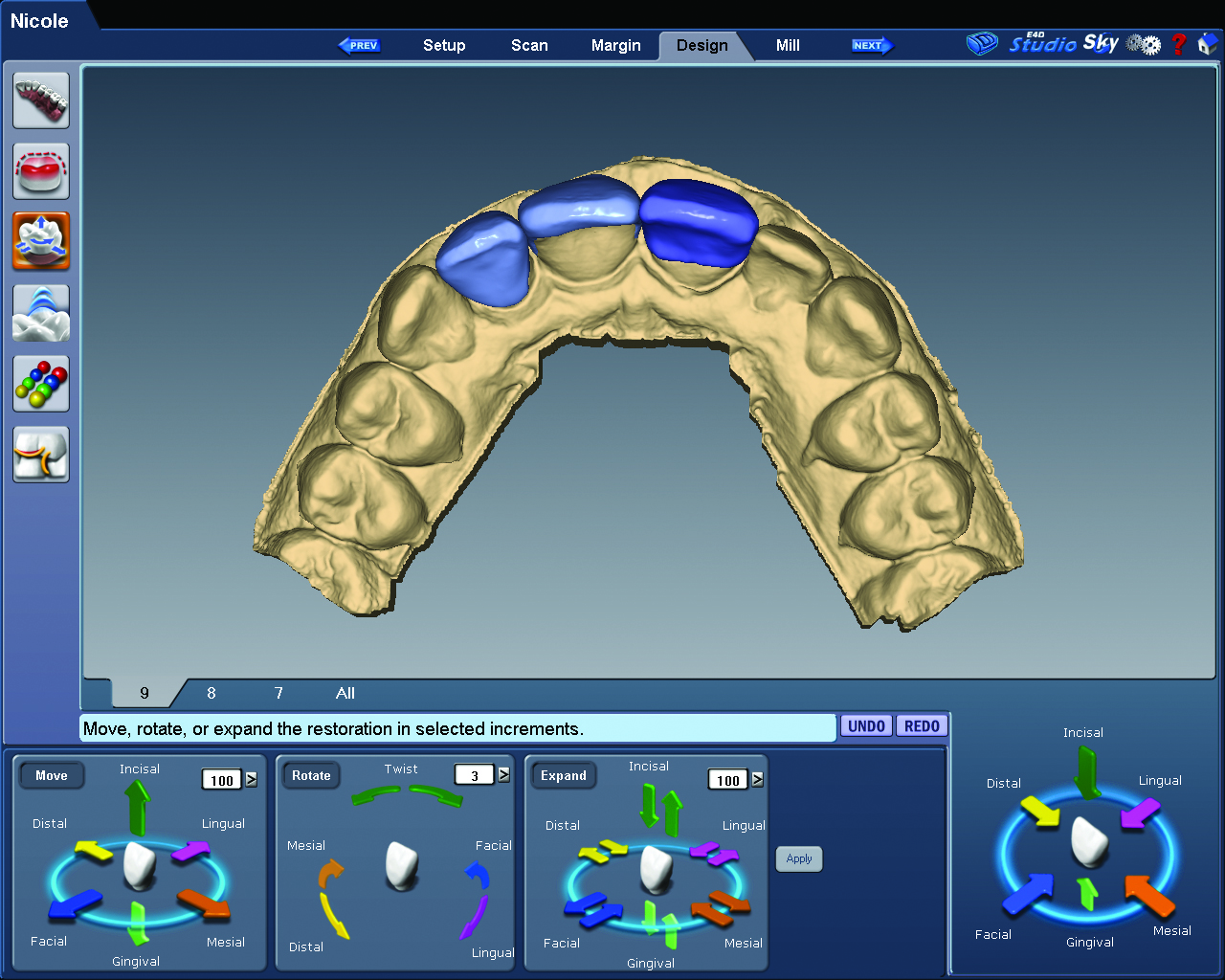The width and height of the screenshot is (1225, 980).
Task: Click the Apply button
Action: 799,858
